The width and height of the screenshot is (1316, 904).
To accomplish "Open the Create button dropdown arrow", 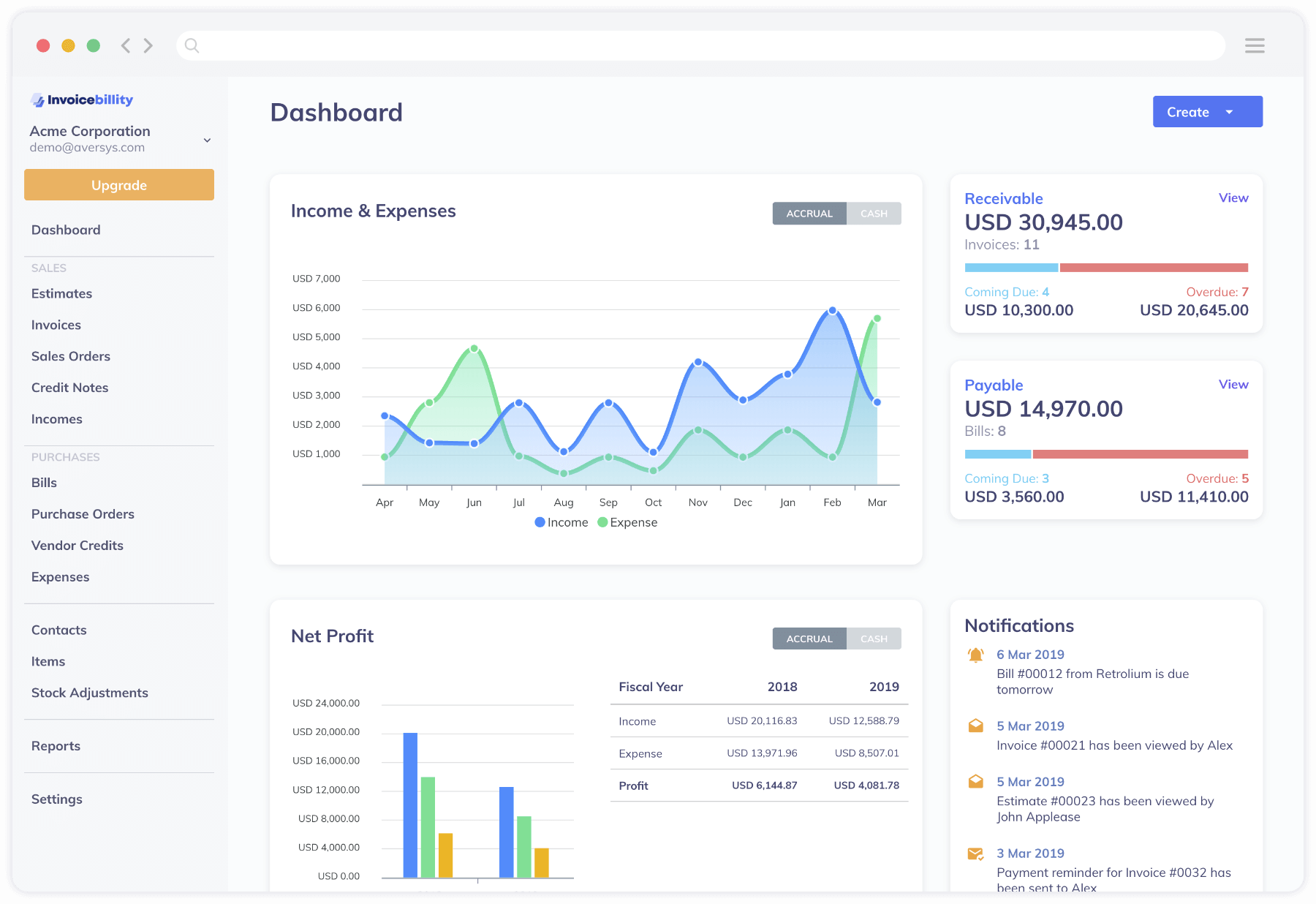I will pos(1230,111).
